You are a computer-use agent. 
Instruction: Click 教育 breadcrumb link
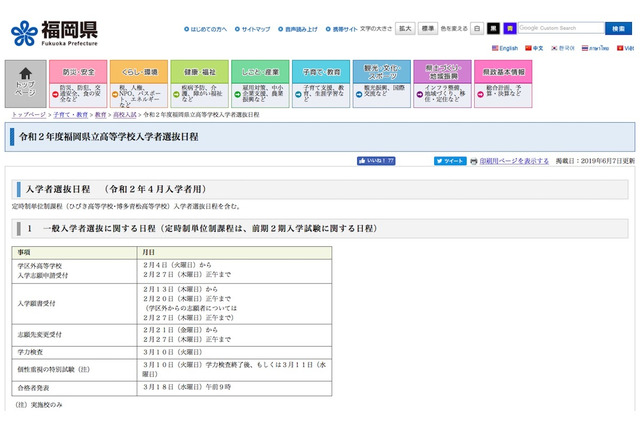[x=101, y=115]
